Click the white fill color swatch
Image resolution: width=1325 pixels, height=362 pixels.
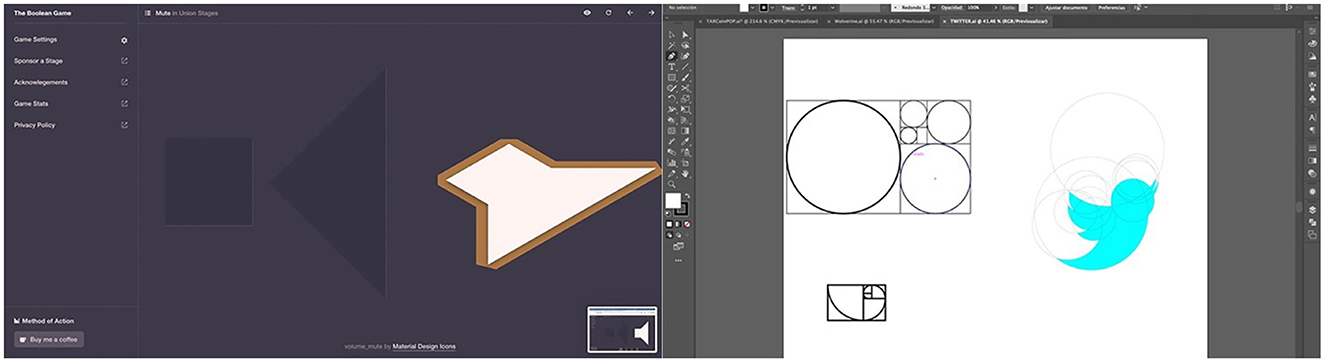point(674,201)
